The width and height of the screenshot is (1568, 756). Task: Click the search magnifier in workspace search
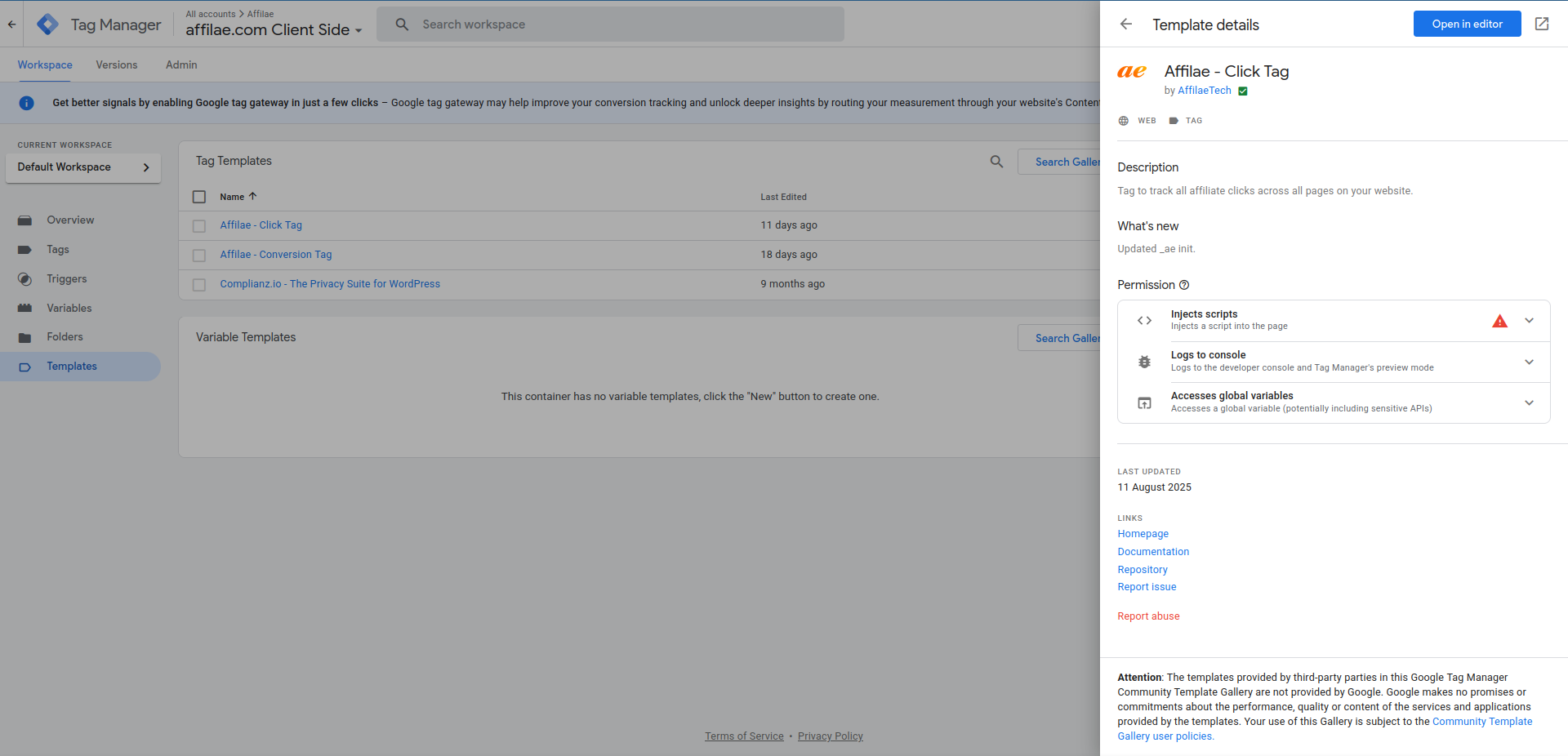(402, 24)
